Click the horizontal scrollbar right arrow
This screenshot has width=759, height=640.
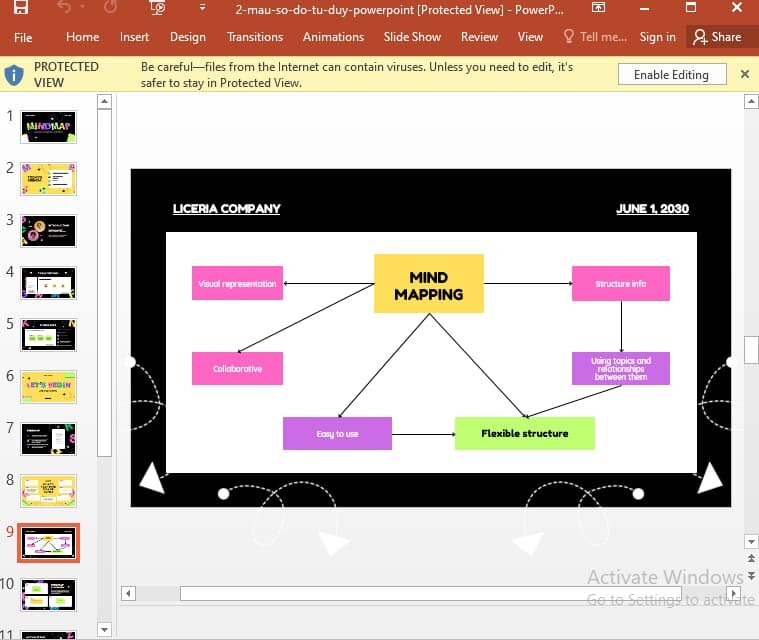coord(734,593)
